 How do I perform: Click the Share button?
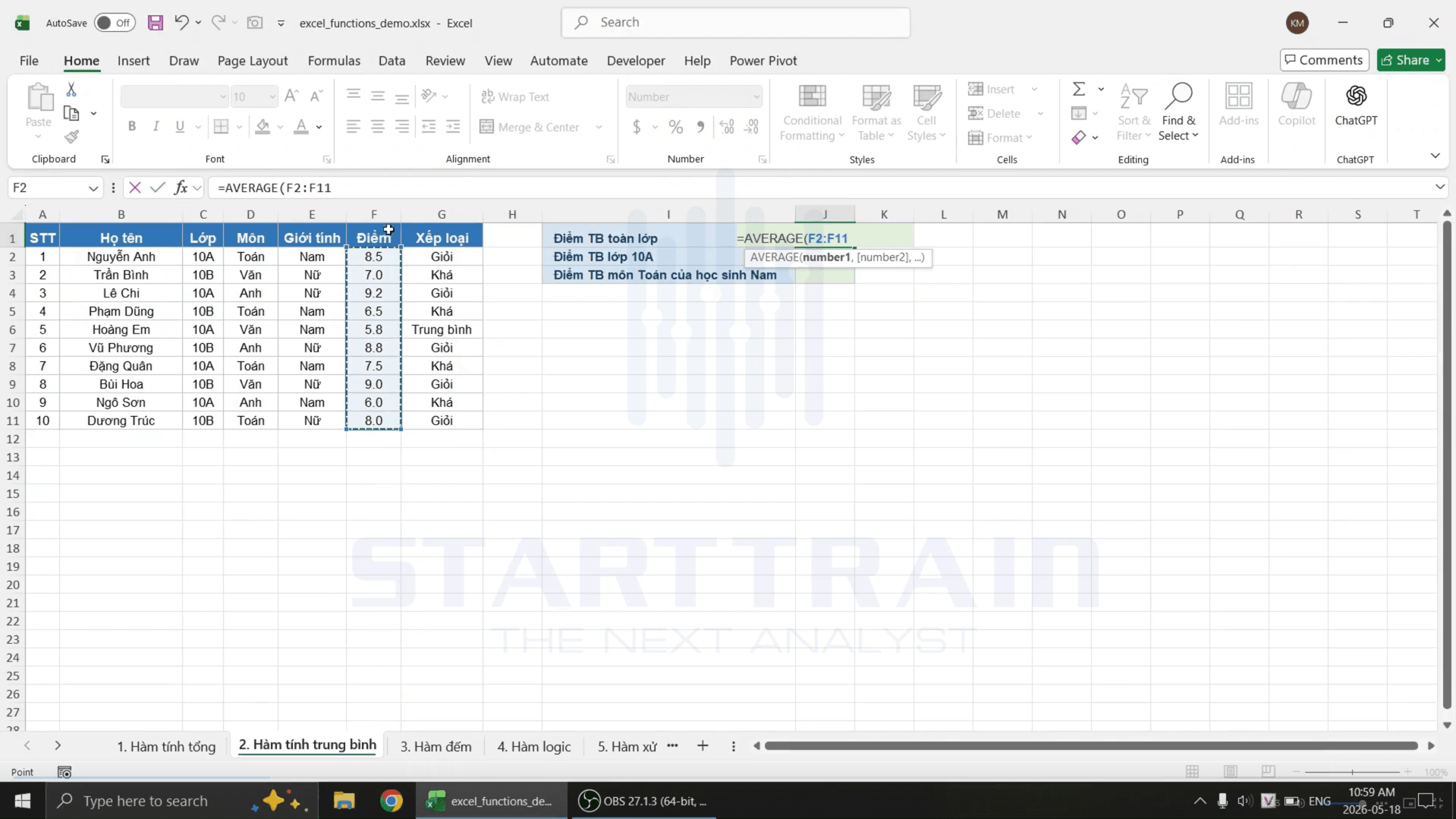1410,60
